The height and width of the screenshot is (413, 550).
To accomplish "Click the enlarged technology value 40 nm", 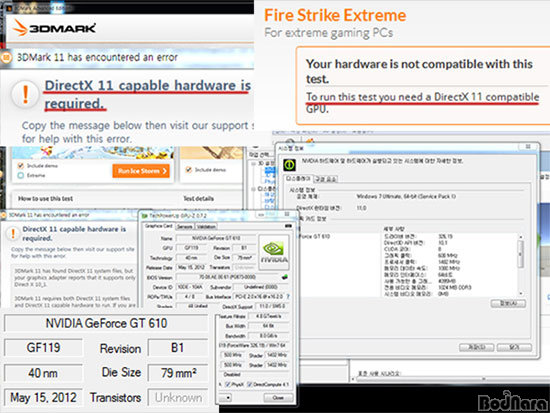I will (43, 373).
